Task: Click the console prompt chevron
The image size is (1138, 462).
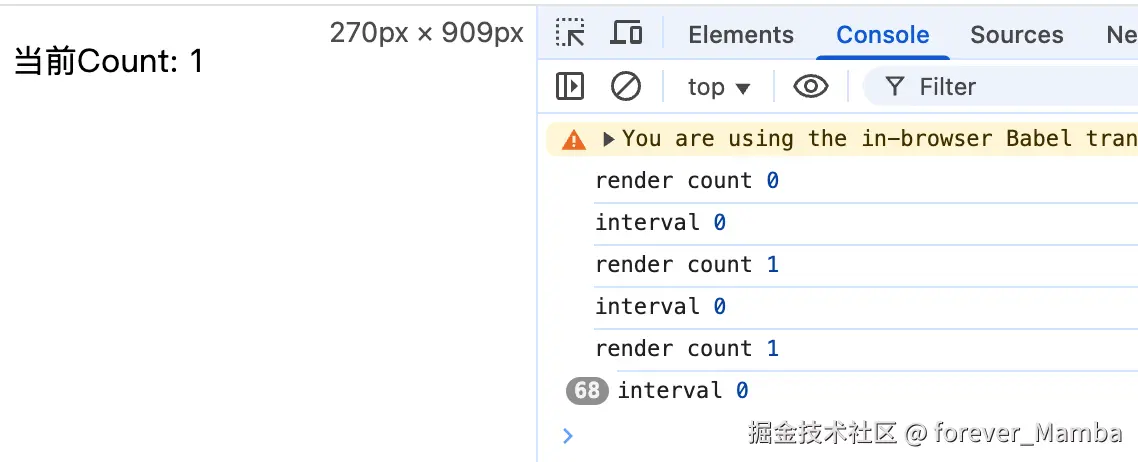Action: tap(568, 435)
